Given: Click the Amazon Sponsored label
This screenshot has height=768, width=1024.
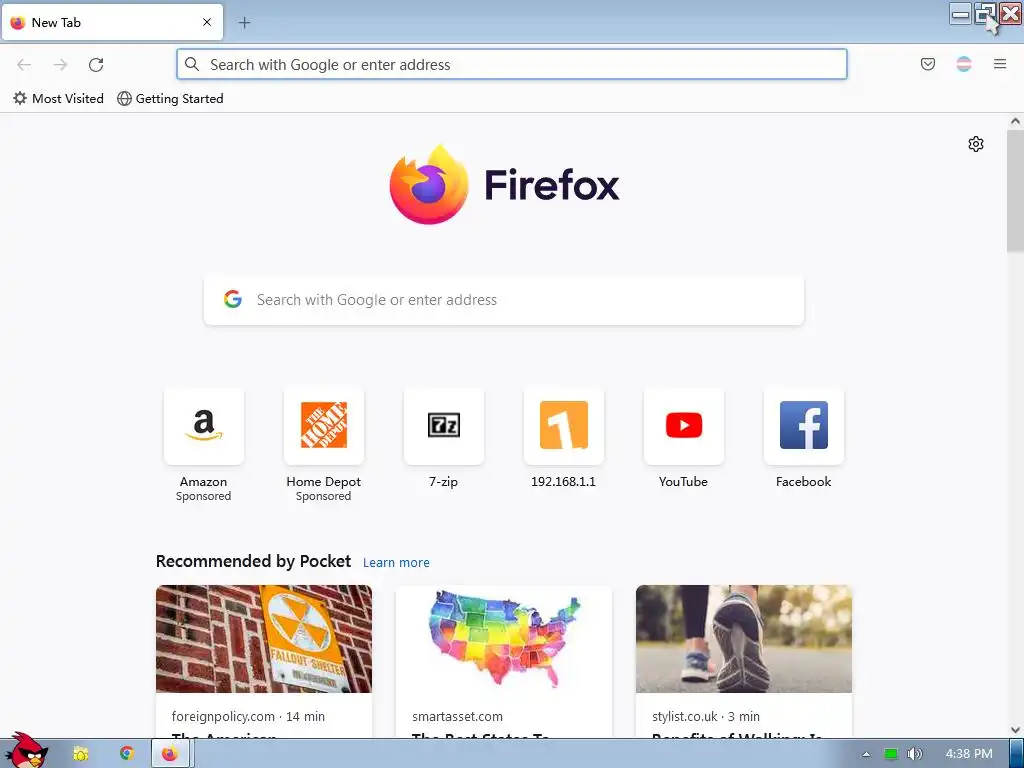Looking at the screenshot, I should click(203, 496).
